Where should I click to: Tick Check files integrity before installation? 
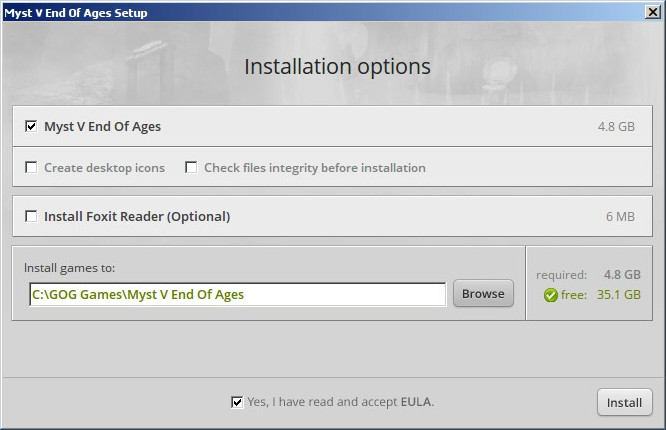(191, 167)
